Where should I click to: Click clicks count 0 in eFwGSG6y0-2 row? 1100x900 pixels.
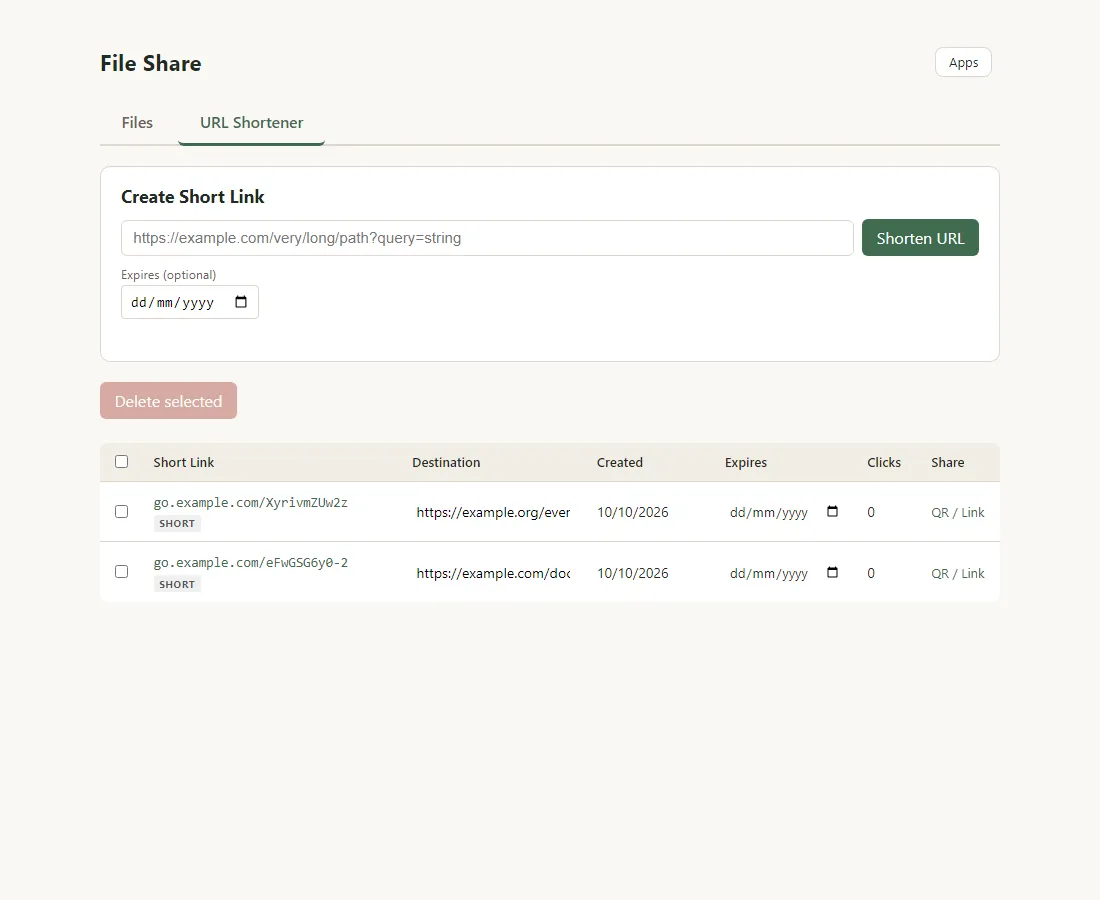click(871, 573)
